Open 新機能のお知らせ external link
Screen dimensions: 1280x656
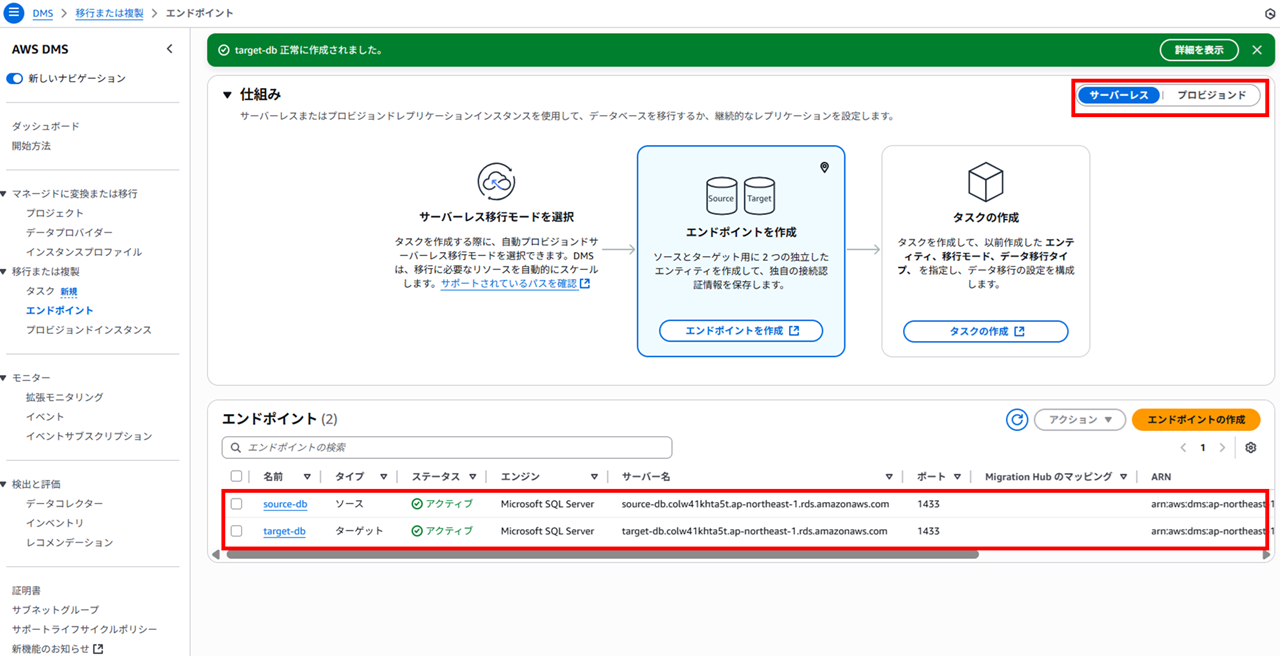click(58, 648)
